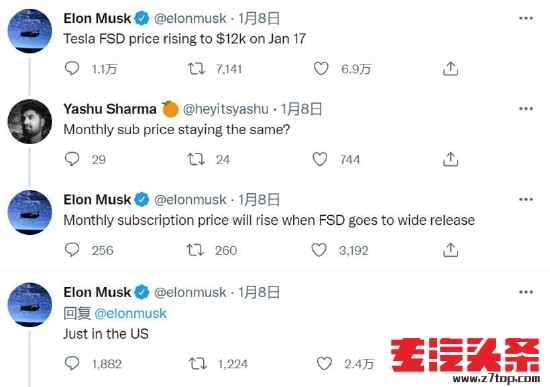Open the @heyitsyashu handle link

(226, 109)
